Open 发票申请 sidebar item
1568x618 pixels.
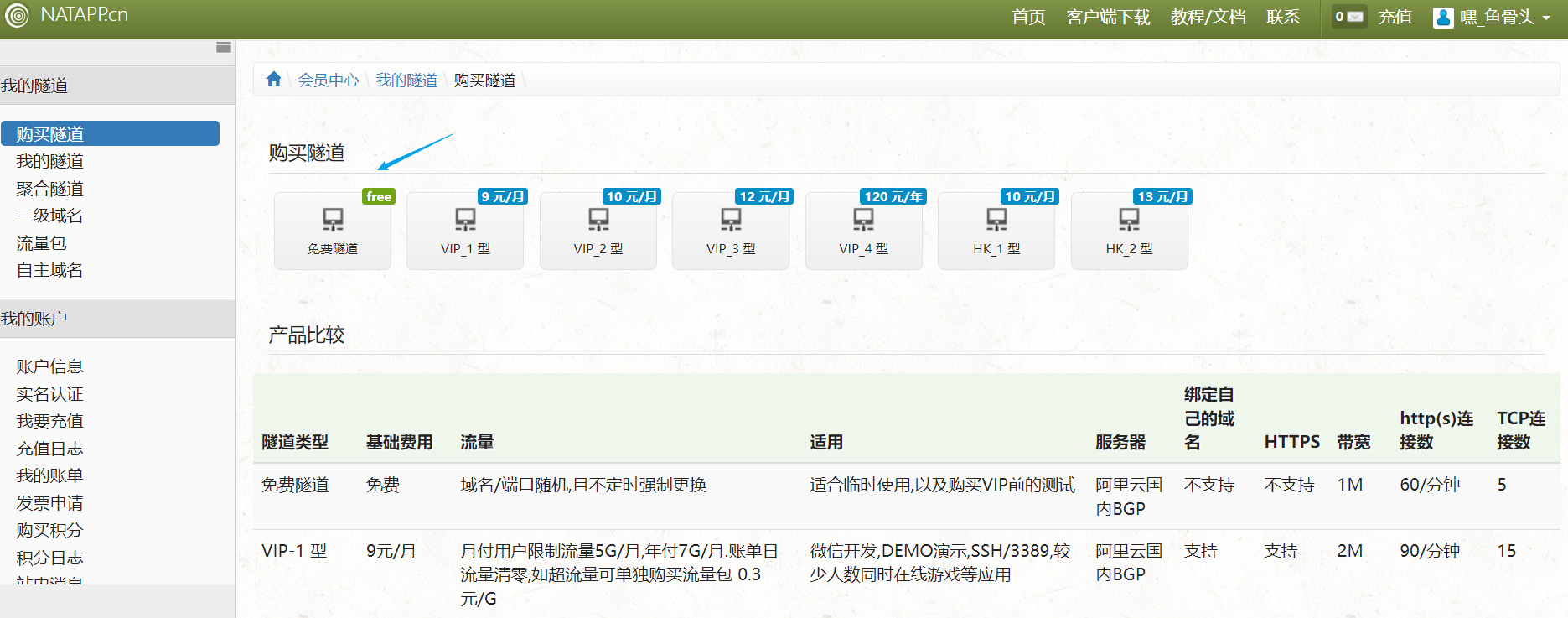click(x=49, y=503)
